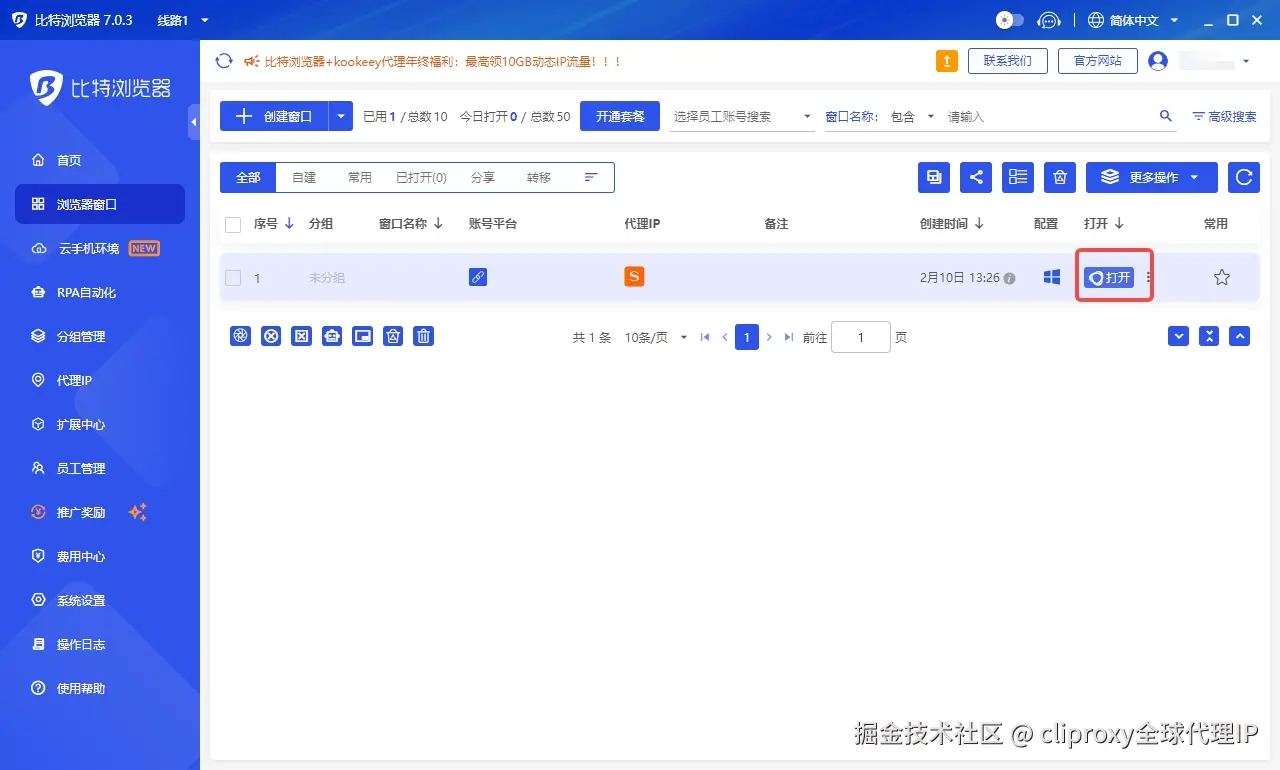Select 浏览器窗口 in the sidebar

100,204
